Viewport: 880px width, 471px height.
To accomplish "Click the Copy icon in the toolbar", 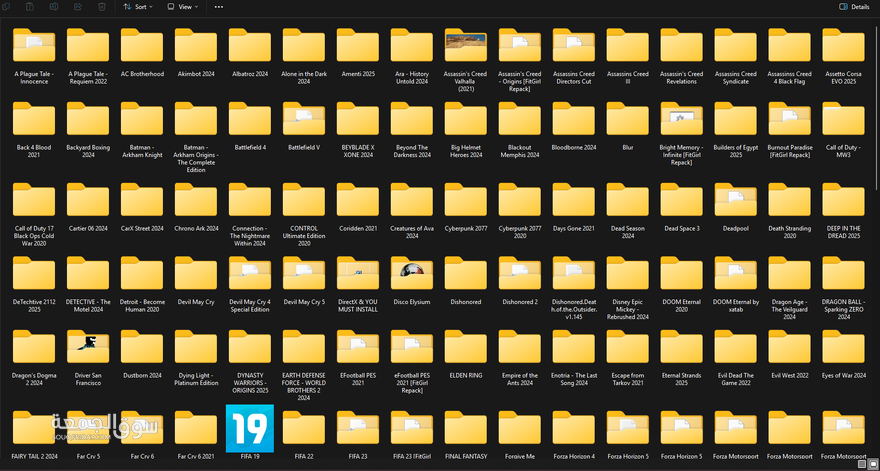I will pos(6,7).
